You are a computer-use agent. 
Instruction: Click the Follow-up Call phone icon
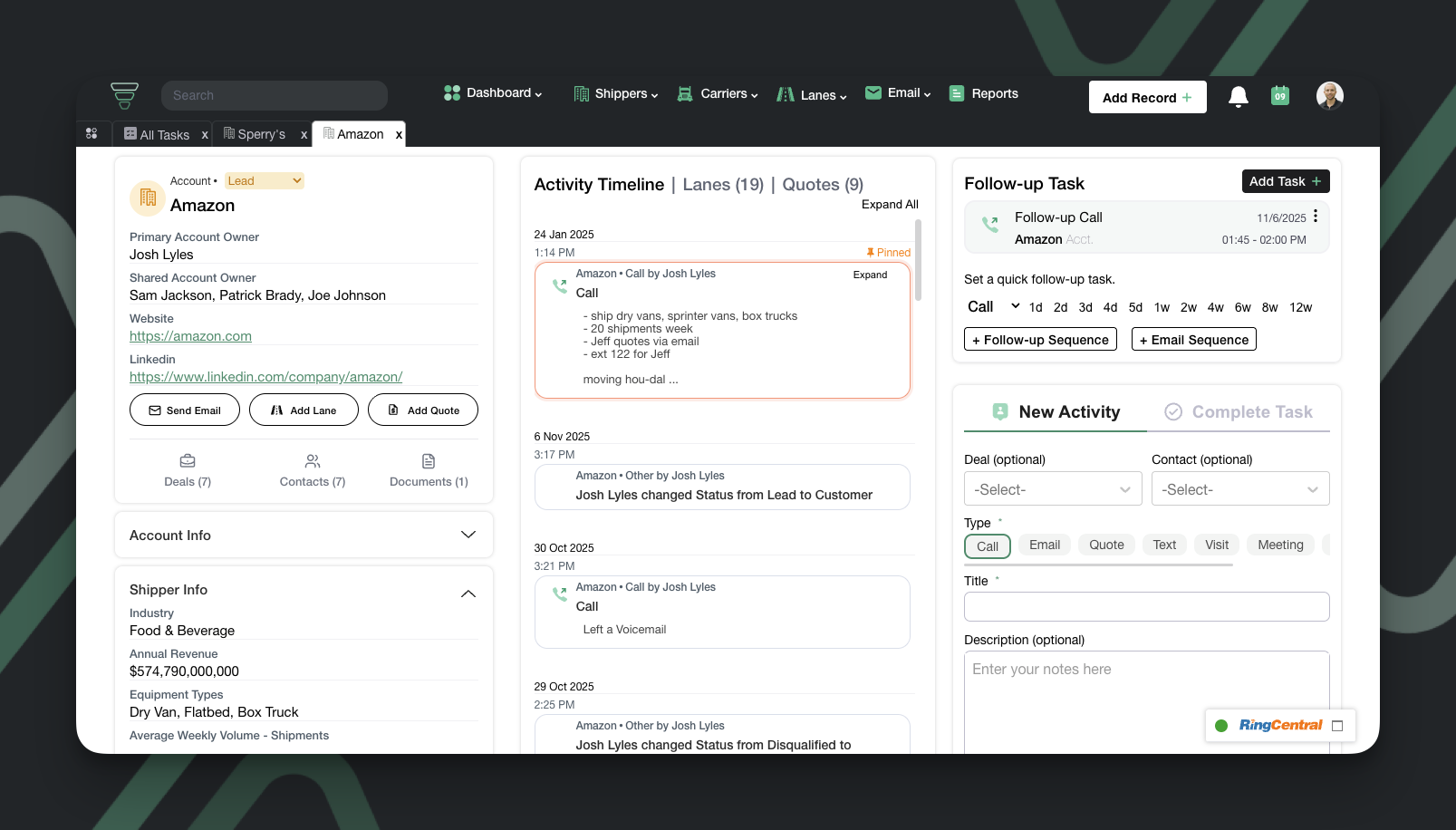[x=990, y=224]
